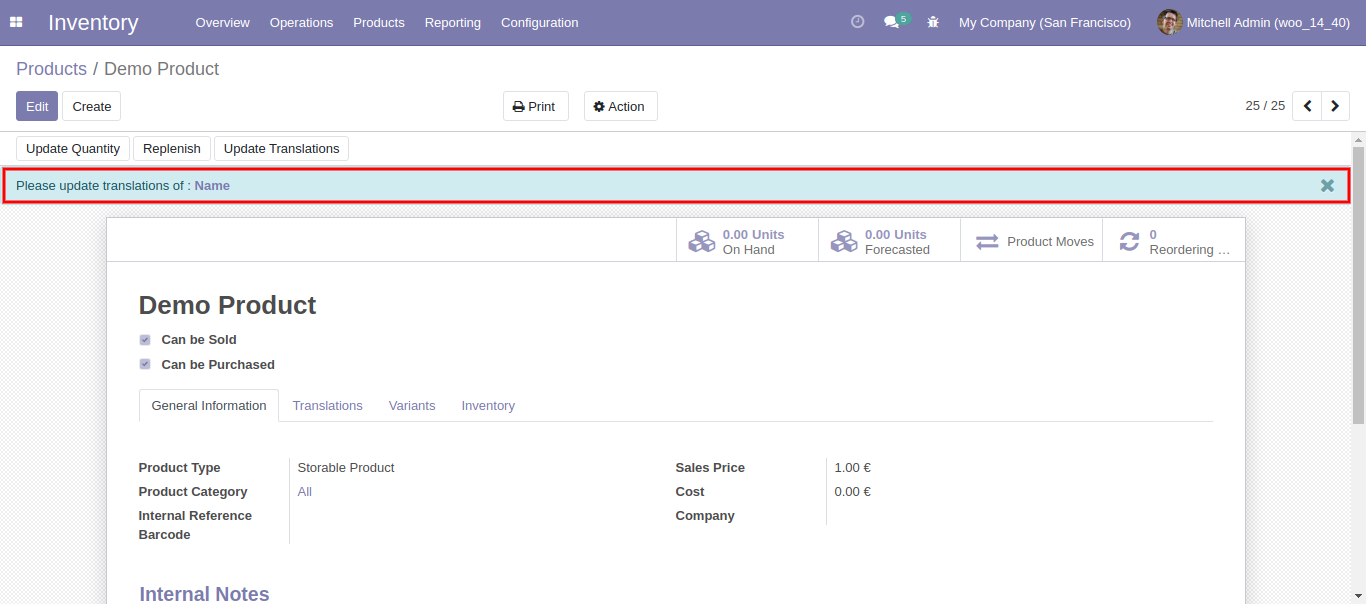Image resolution: width=1366 pixels, height=604 pixels.
Task: Open the Print dropdown
Action: click(x=535, y=106)
